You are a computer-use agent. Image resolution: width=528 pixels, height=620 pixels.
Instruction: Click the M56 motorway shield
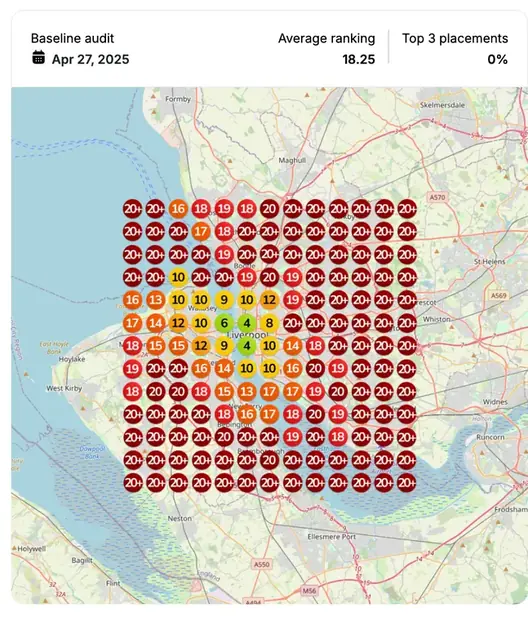click(x=309, y=591)
